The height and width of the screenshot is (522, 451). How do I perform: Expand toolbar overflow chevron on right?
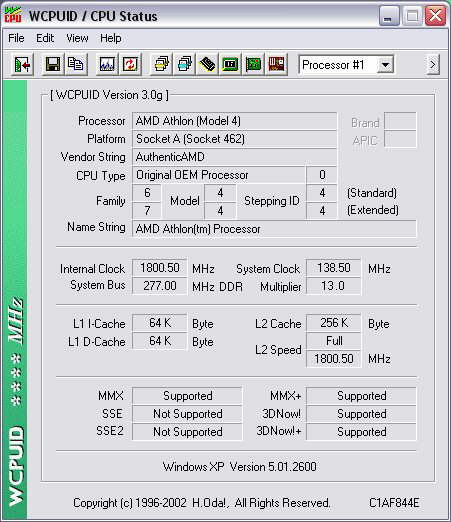coord(433,64)
